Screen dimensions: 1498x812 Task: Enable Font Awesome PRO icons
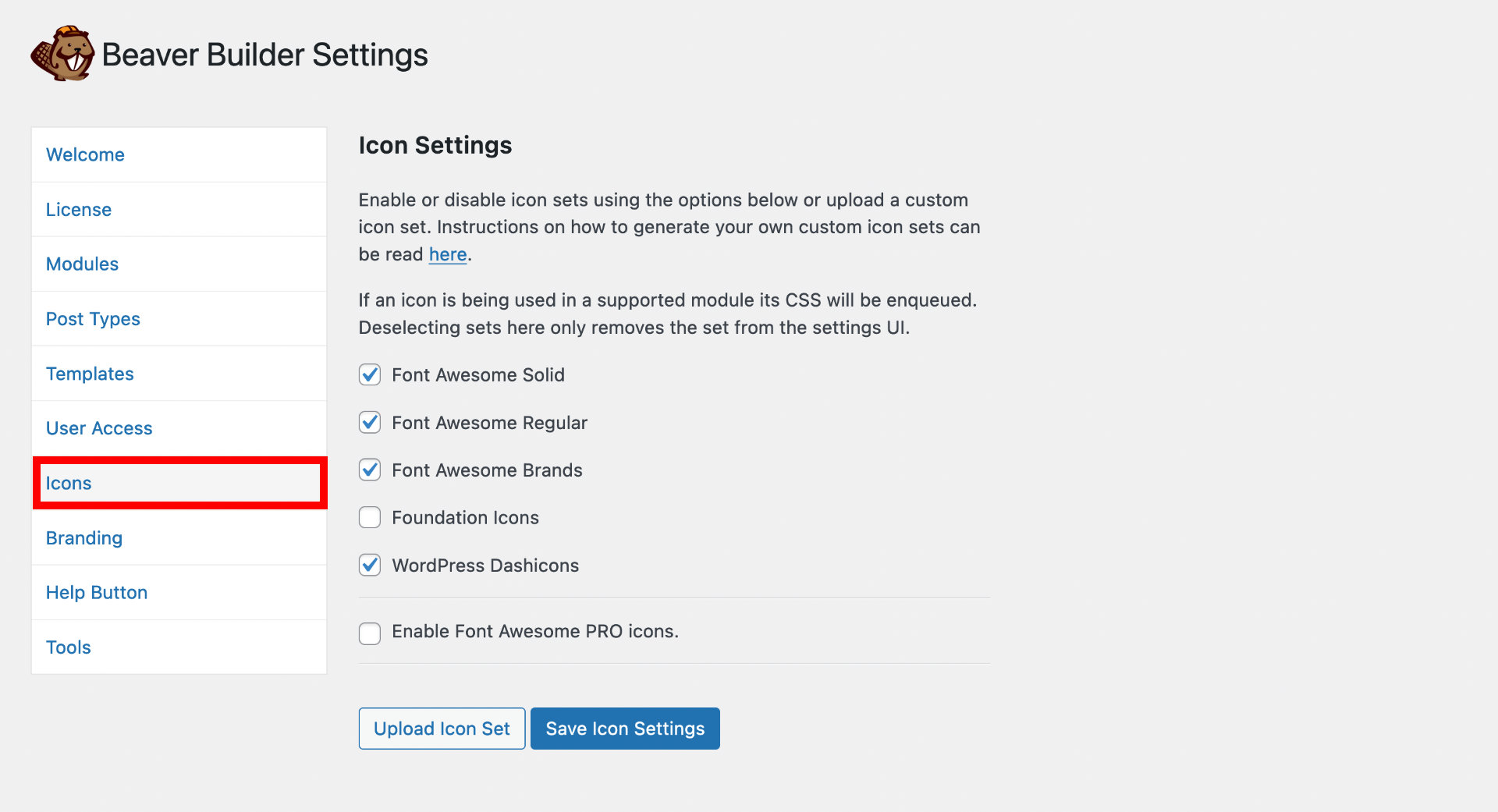(x=369, y=633)
